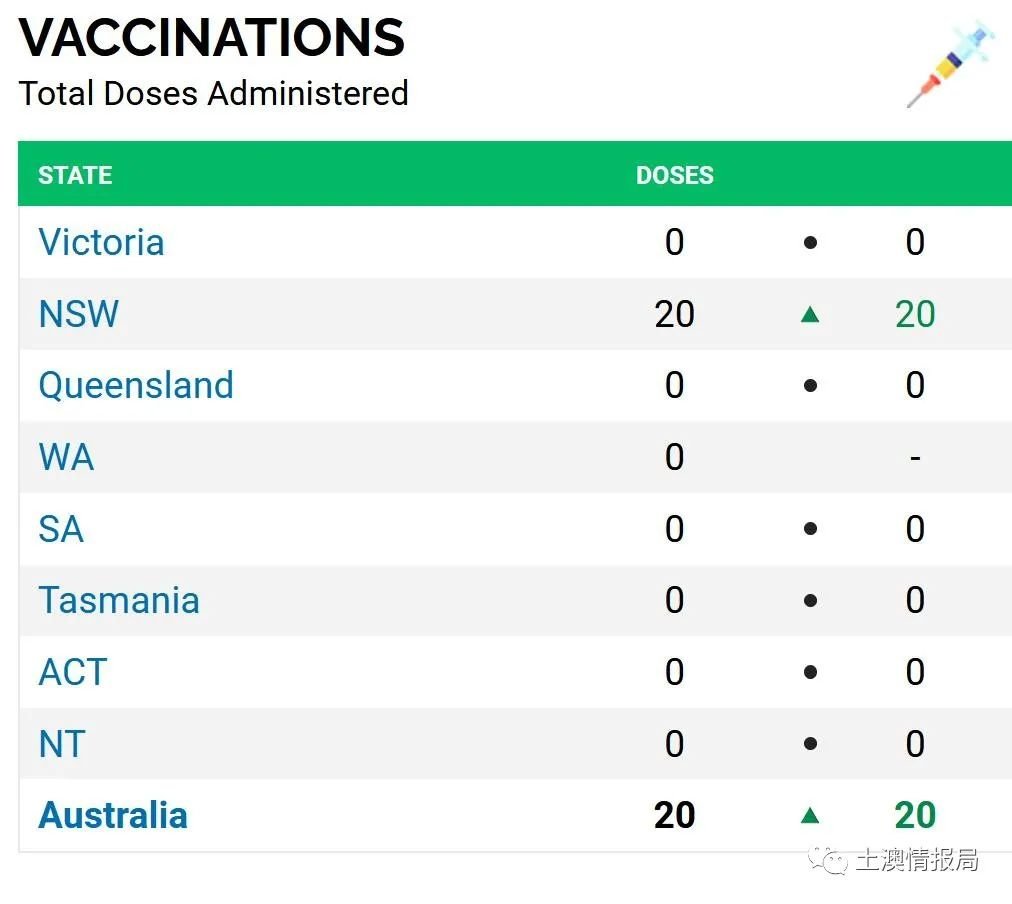Open the Australia total link
Screen dimensions: 1012x904
click(x=113, y=816)
